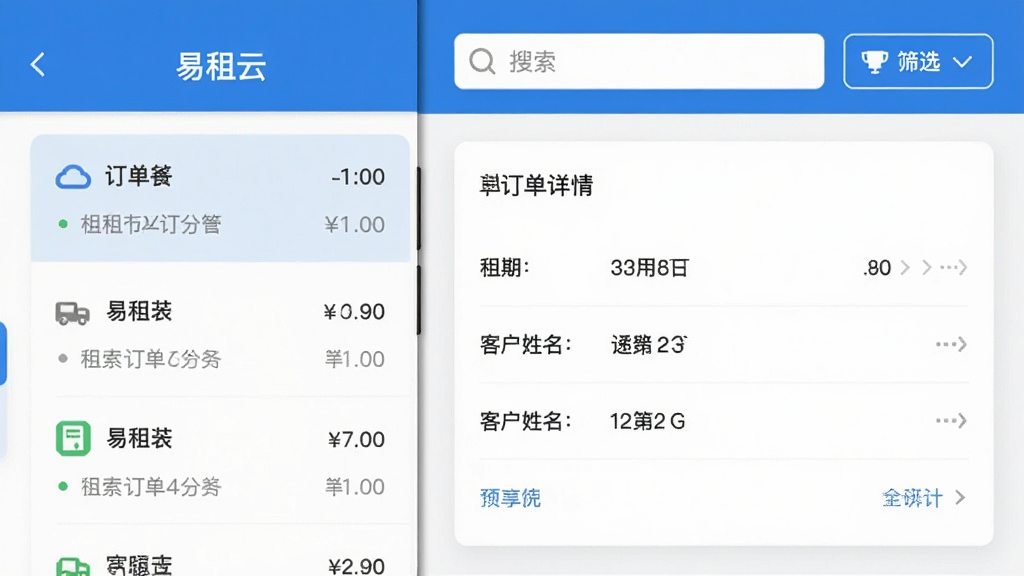Image resolution: width=1024 pixels, height=576 pixels.
Task: Select the 易租装 title in the ¥0.90 row
Action: 139,312
